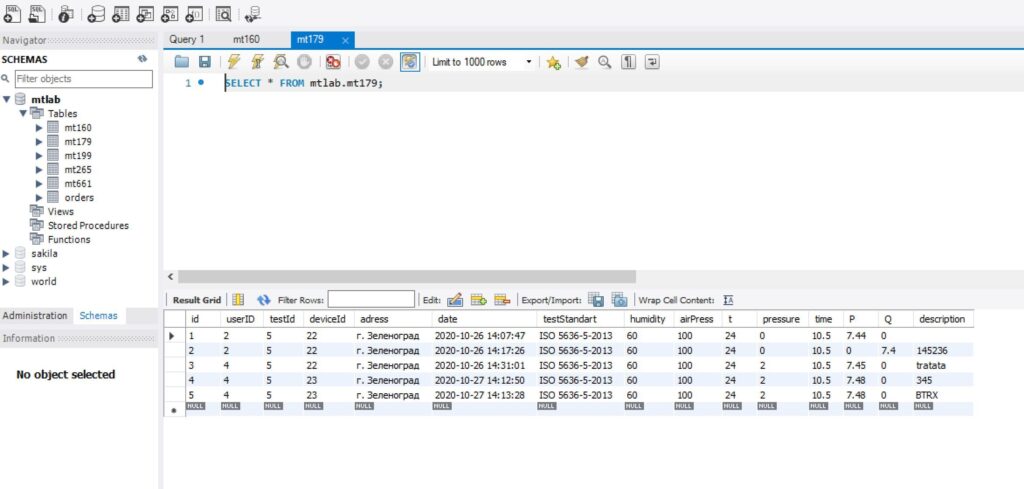Refresh the result grid data
Viewport: 1024px width, 489px height.
pos(264,300)
